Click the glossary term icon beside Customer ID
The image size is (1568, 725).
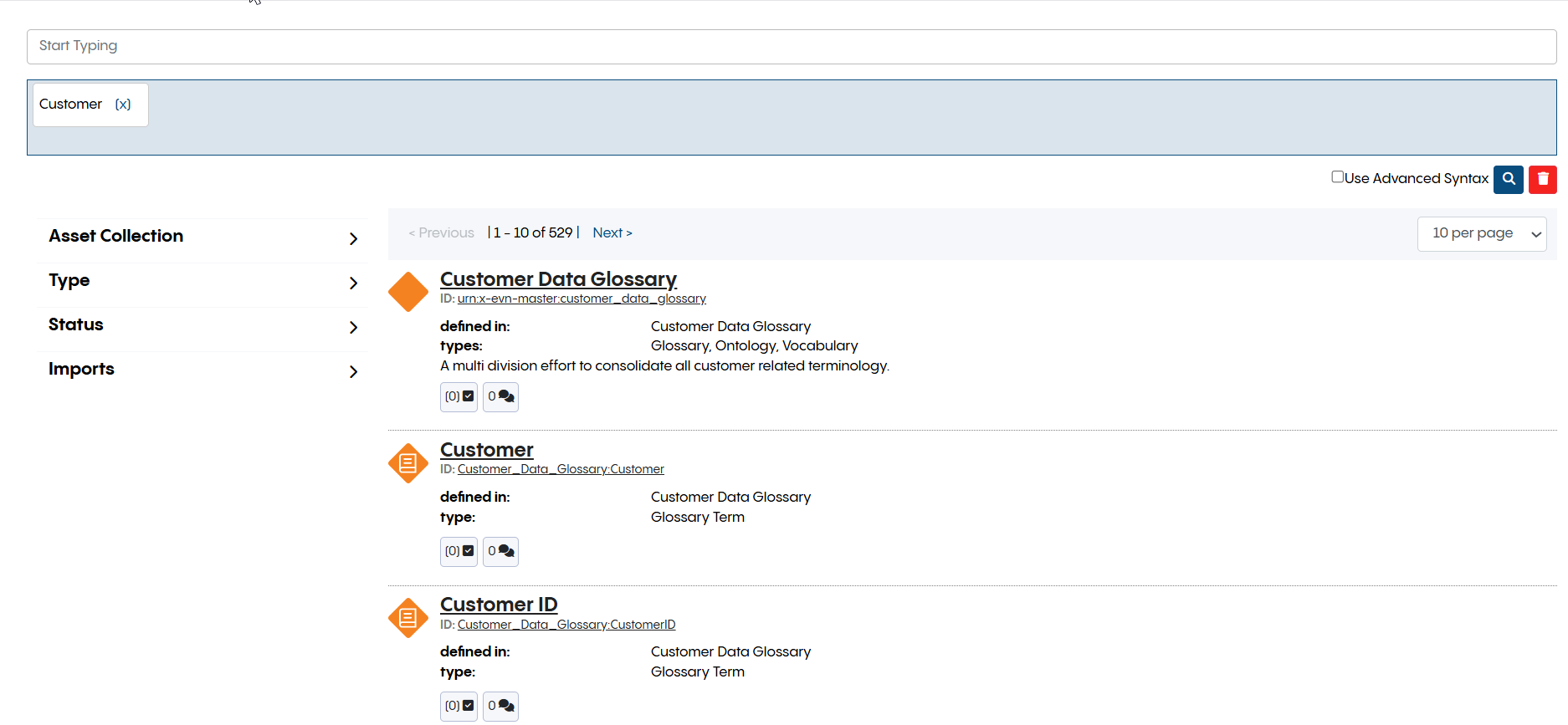pos(408,618)
